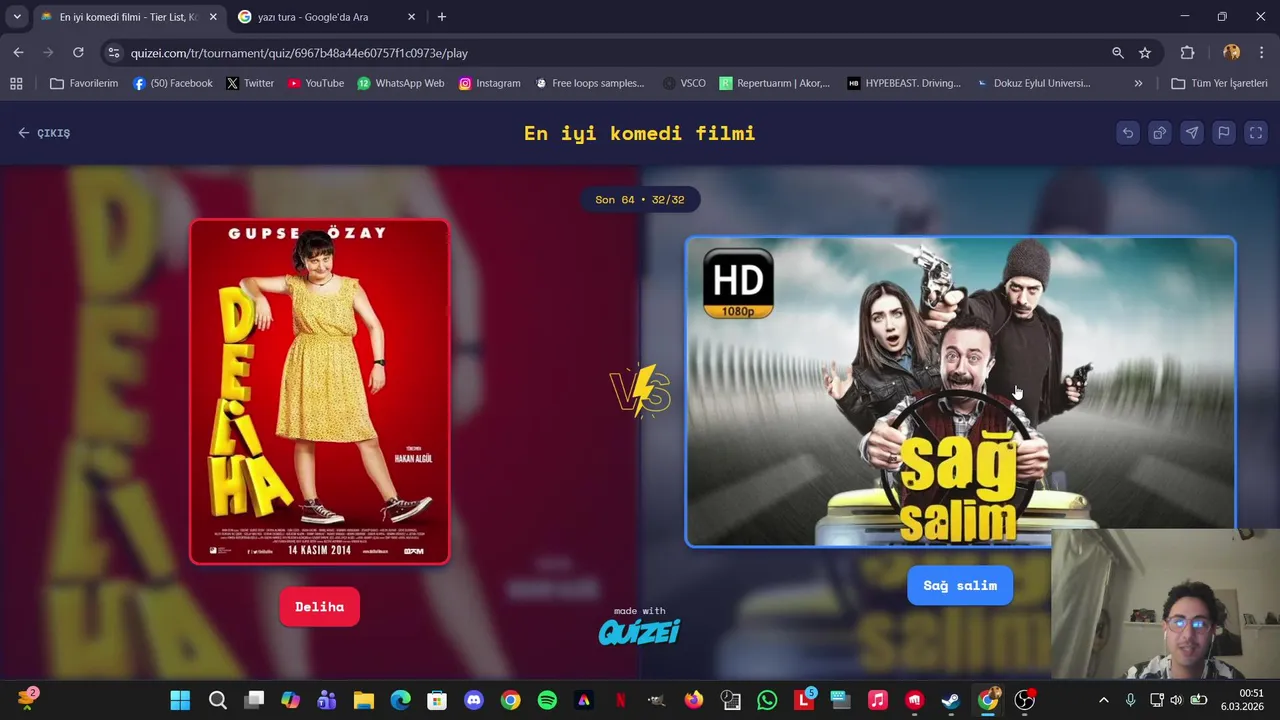Open Microsoft Teams on taskbar

pos(327,700)
